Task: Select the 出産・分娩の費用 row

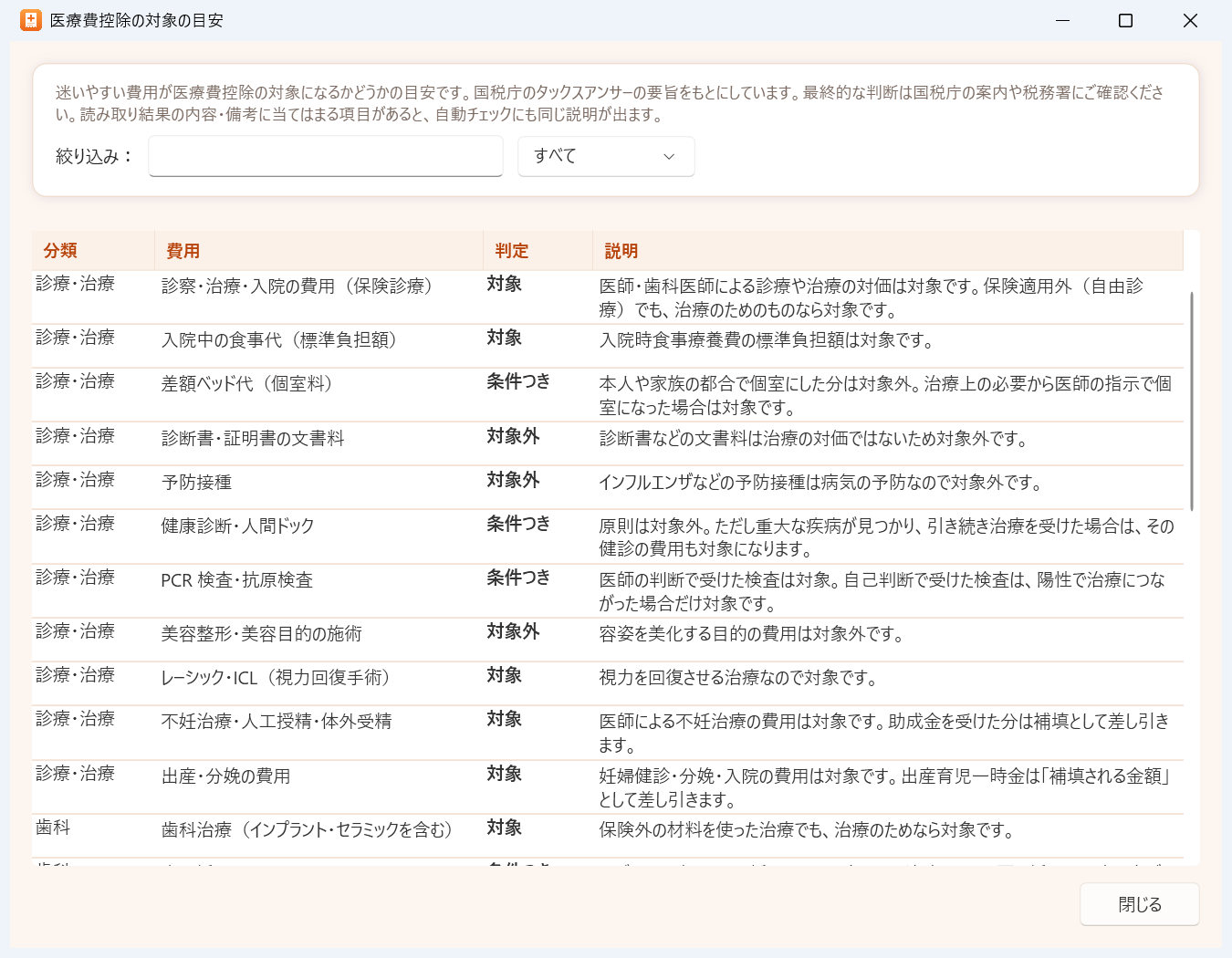Action: (x=608, y=787)
